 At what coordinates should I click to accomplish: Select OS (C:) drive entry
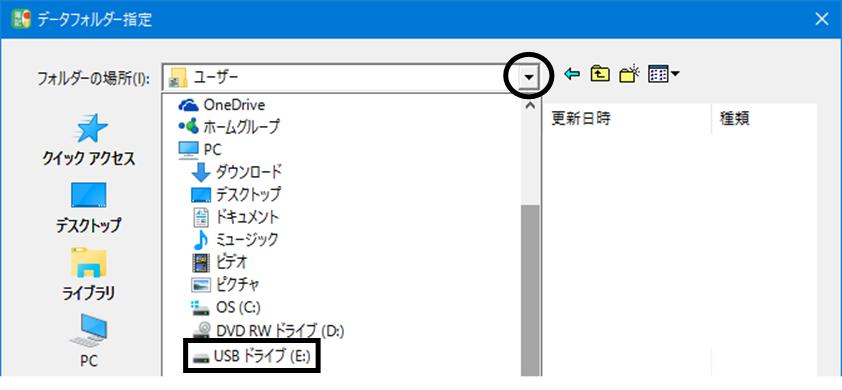click(x=226, y=307)
